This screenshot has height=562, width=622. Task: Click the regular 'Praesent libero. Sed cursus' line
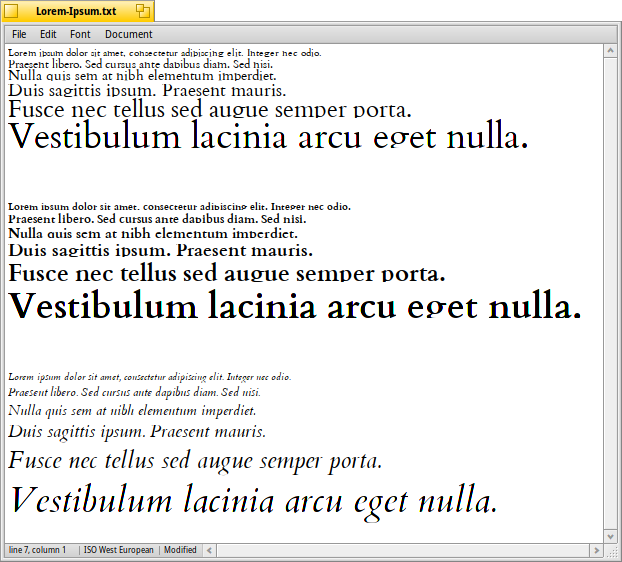(140, 64)
